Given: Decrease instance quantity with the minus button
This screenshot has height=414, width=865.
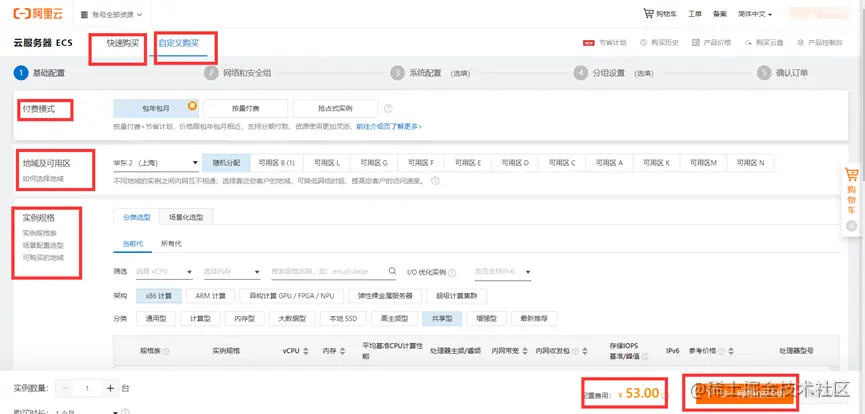Looking at the screenshot, I should pos(66,388).
